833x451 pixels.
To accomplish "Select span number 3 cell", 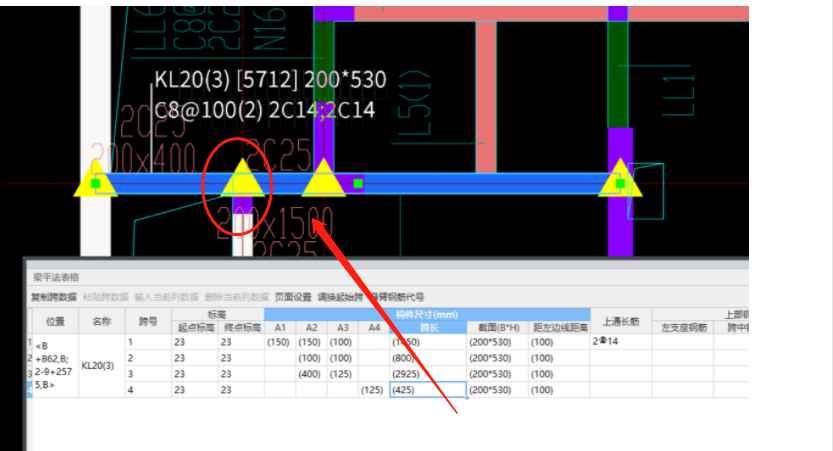I will tap(148, 374).
